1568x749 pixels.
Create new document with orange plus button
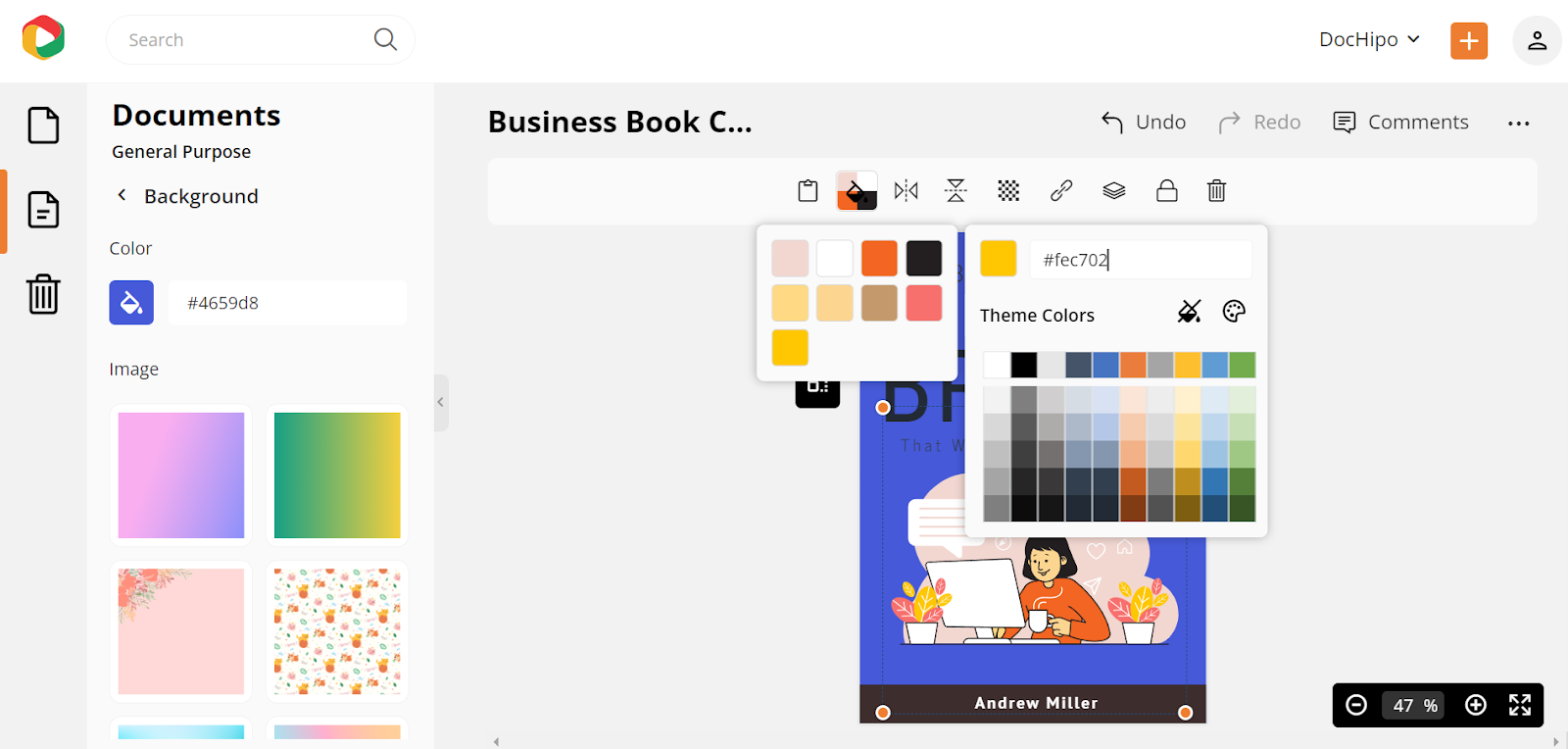tap(1469, 40)
